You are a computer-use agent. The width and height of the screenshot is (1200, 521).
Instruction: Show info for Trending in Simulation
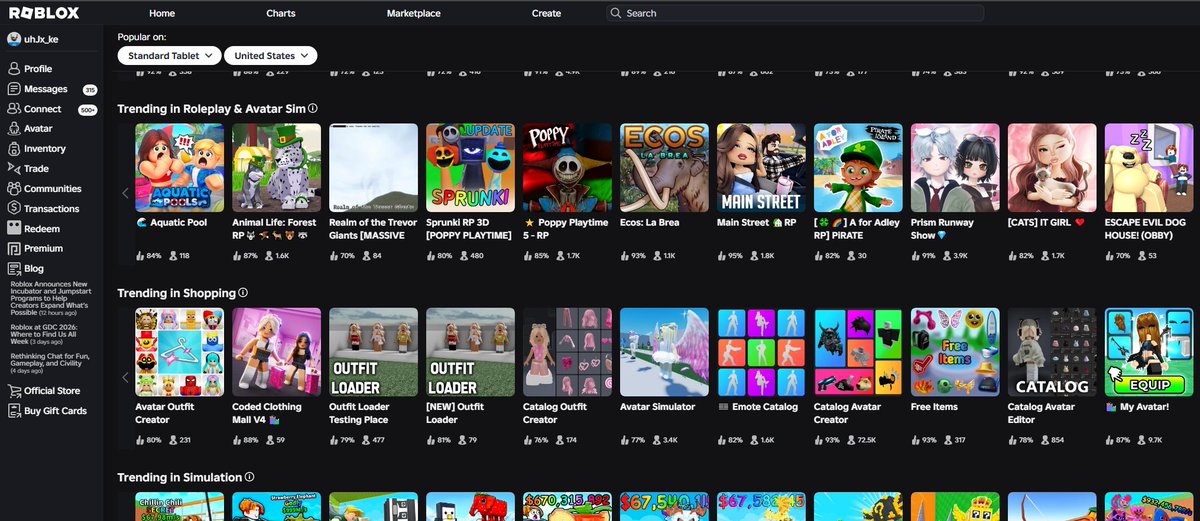pyautogui.click(x=250, y=478)
